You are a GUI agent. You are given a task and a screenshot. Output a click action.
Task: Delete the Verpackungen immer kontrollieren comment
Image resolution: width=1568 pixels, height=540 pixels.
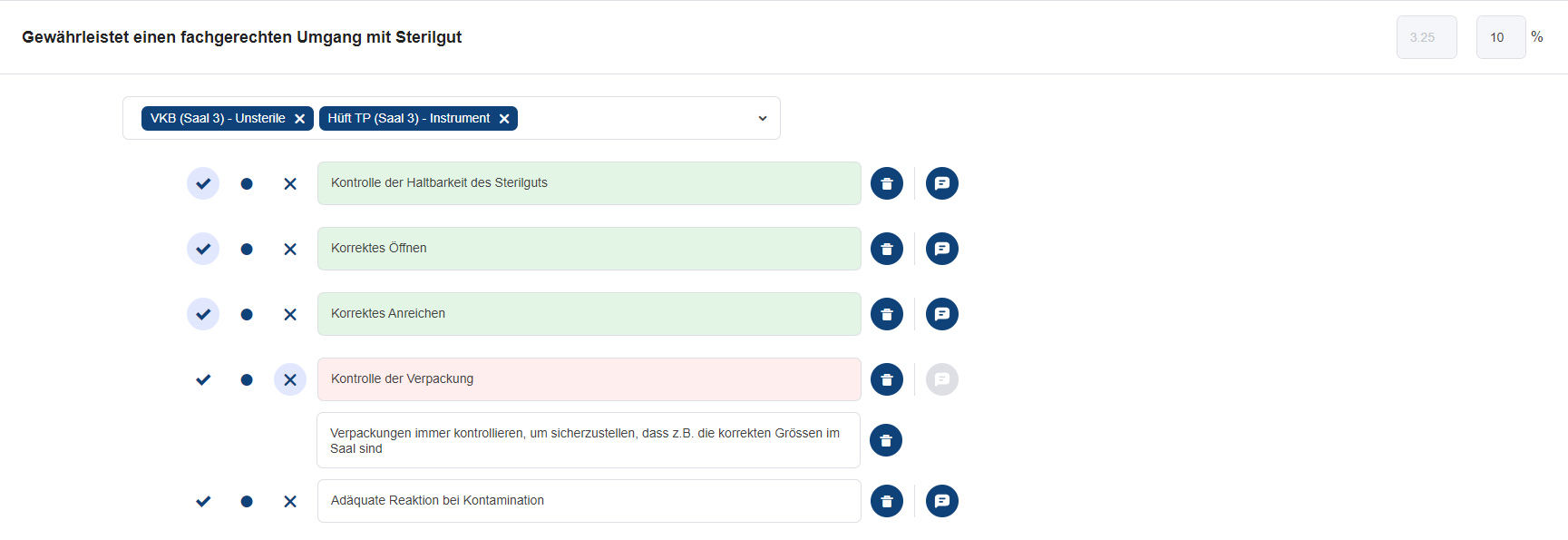click(886, 440)
